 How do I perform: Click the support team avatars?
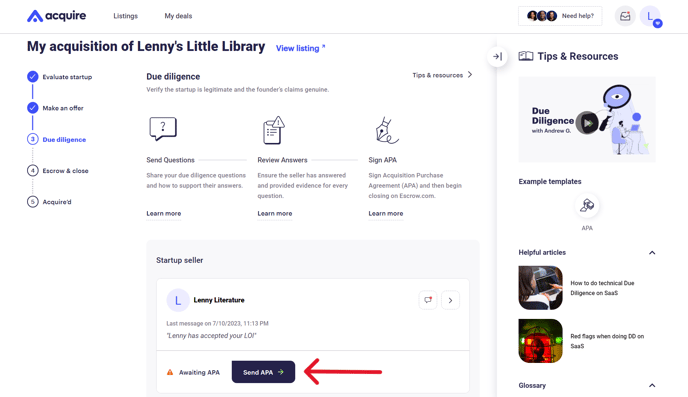tap(542, 16)
